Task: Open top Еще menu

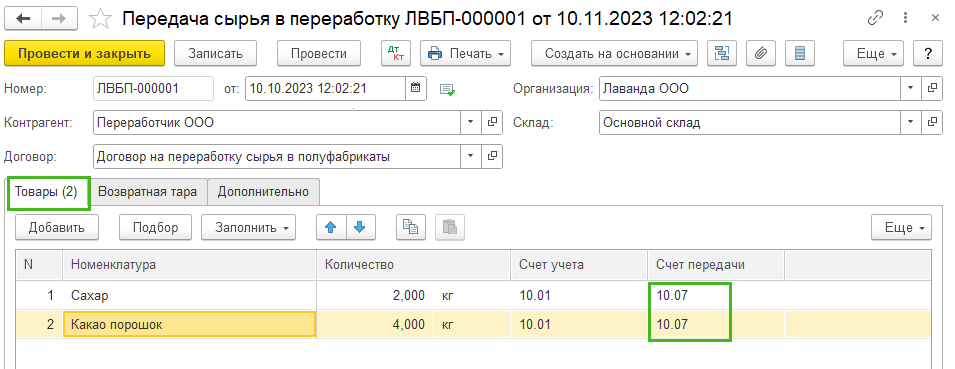Action: pos(873,54)
